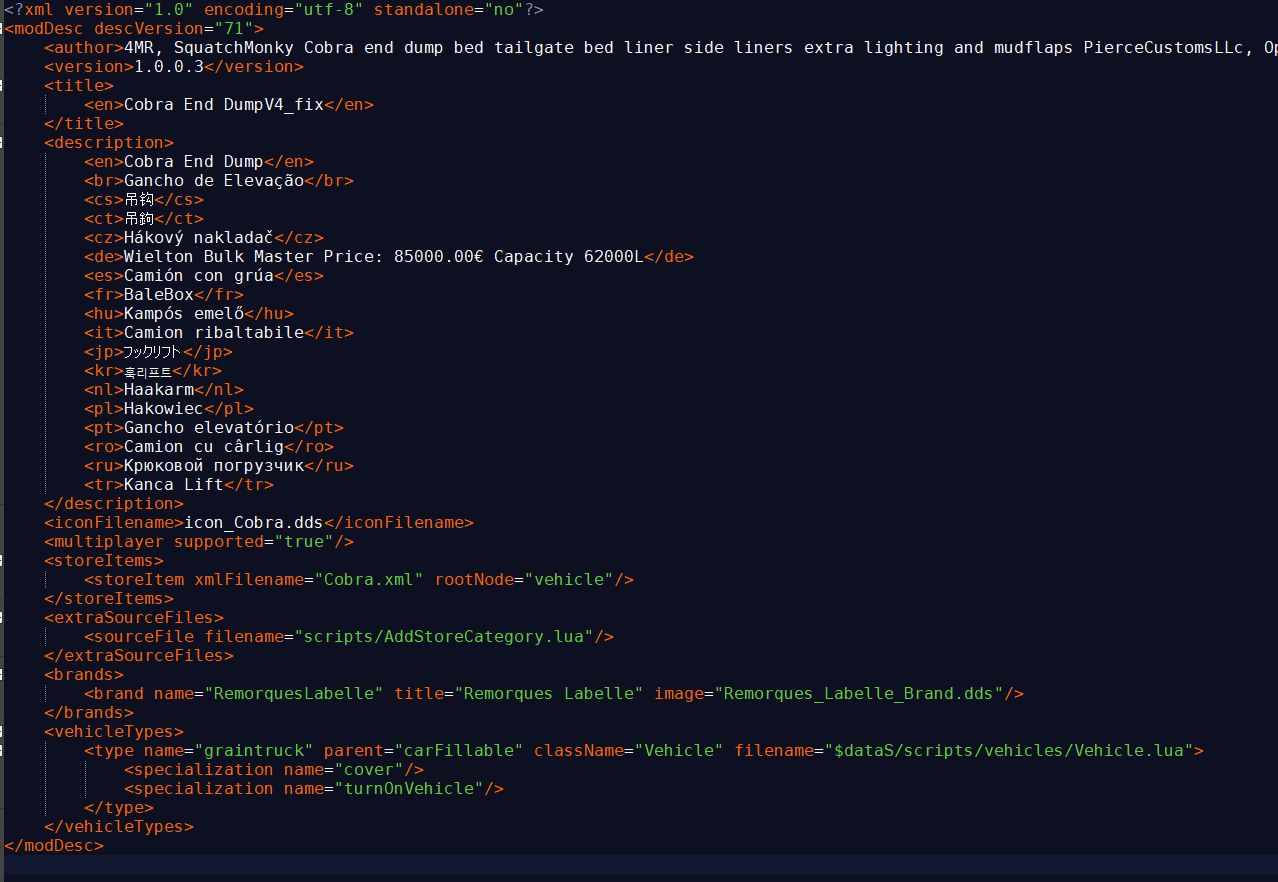Click the text Gancho de Elevação
1278x882 pixels.
click(x=214, y=180)
